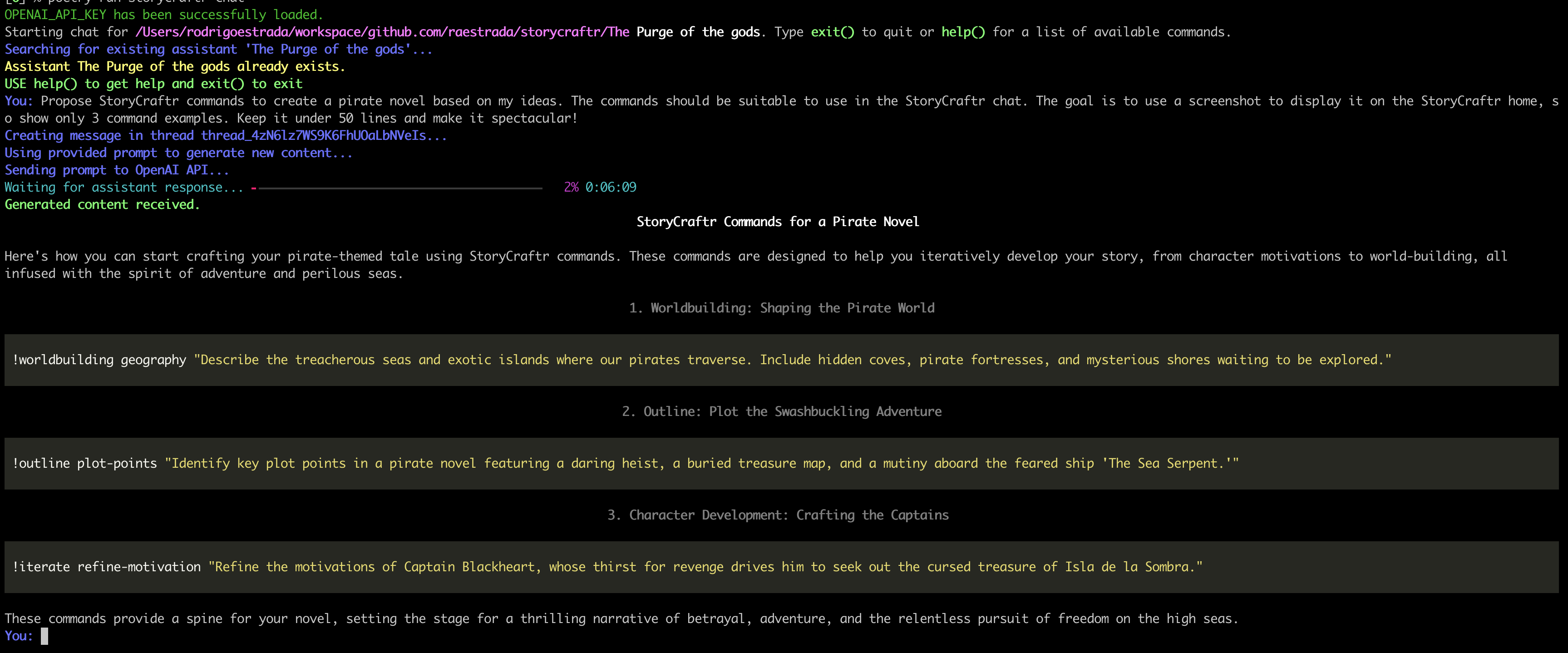Click the 'You:' input prompt cursor
Viewport: 1568px width, 653px height.
44,636
